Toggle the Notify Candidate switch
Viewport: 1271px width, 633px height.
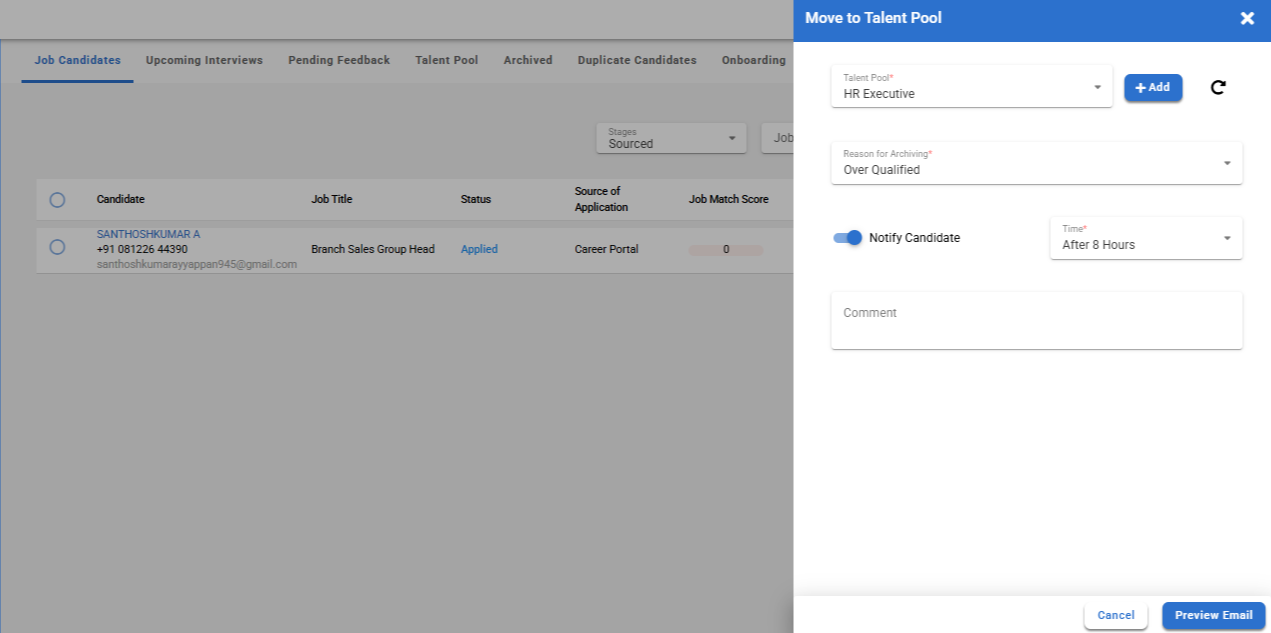(x=847, y=238)
